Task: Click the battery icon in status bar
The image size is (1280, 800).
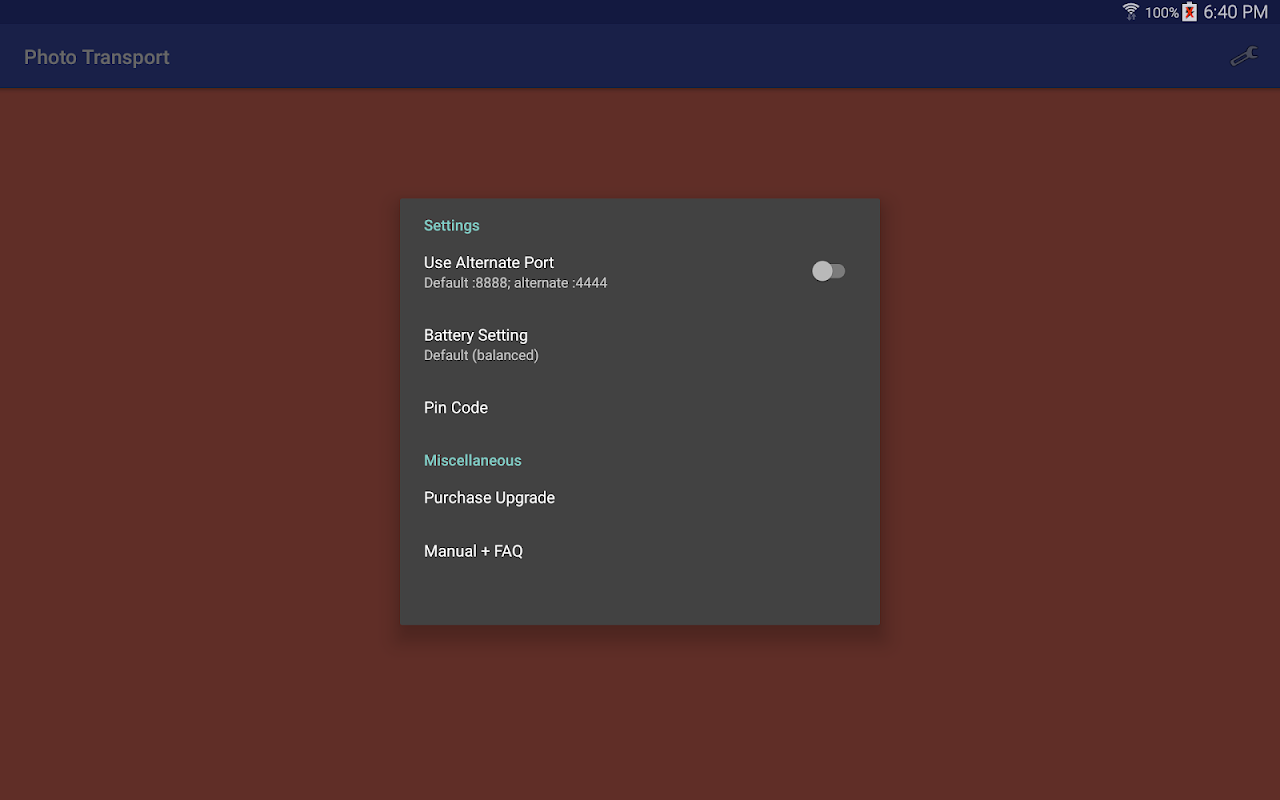Action: 1189,12
